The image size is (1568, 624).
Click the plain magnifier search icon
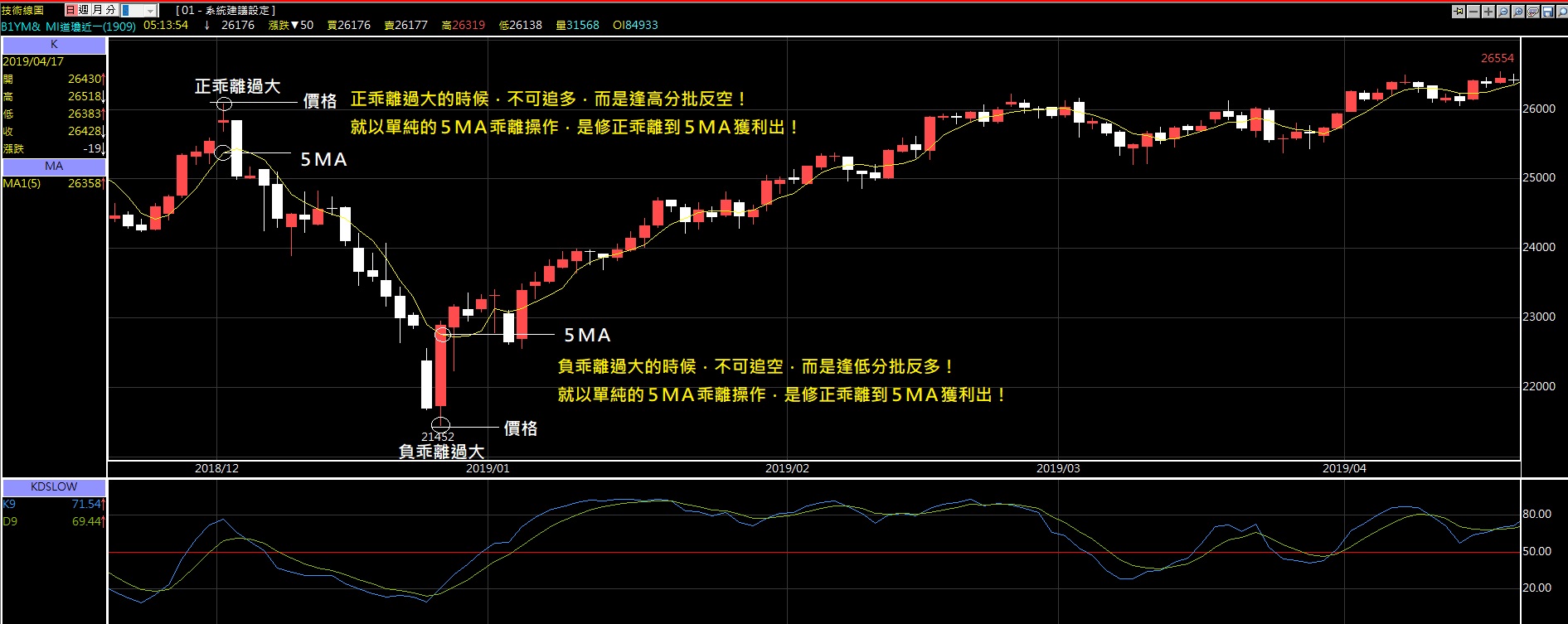(1561, 11)
